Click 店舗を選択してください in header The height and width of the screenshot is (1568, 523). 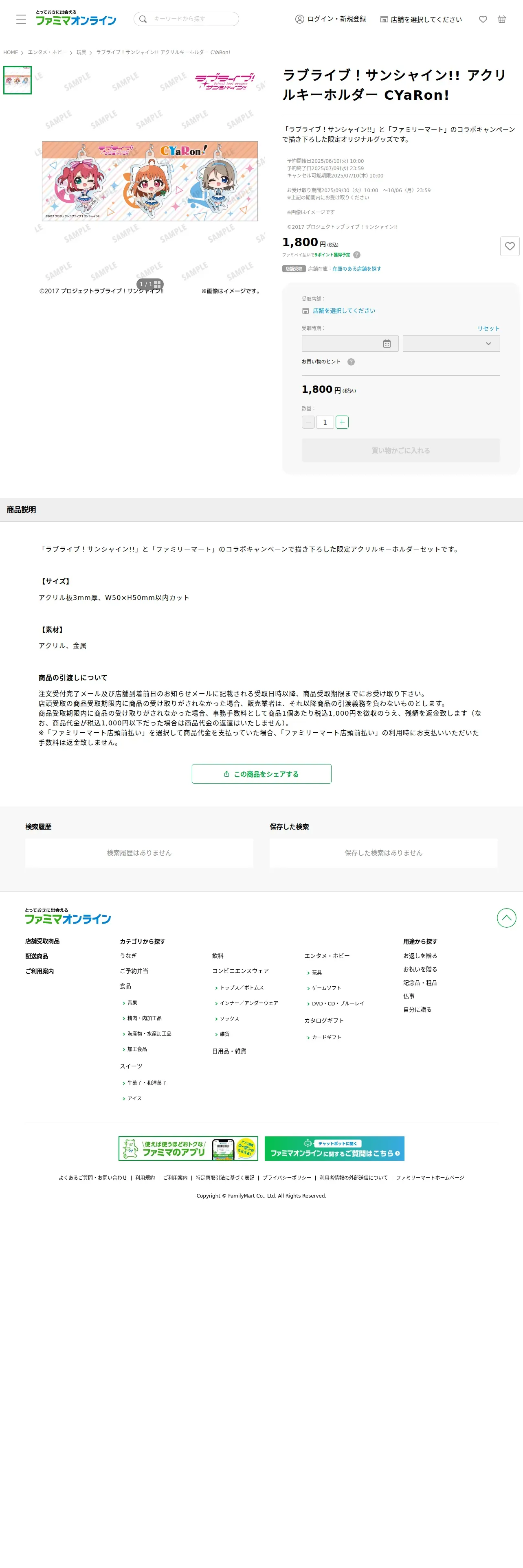(421, 20)
